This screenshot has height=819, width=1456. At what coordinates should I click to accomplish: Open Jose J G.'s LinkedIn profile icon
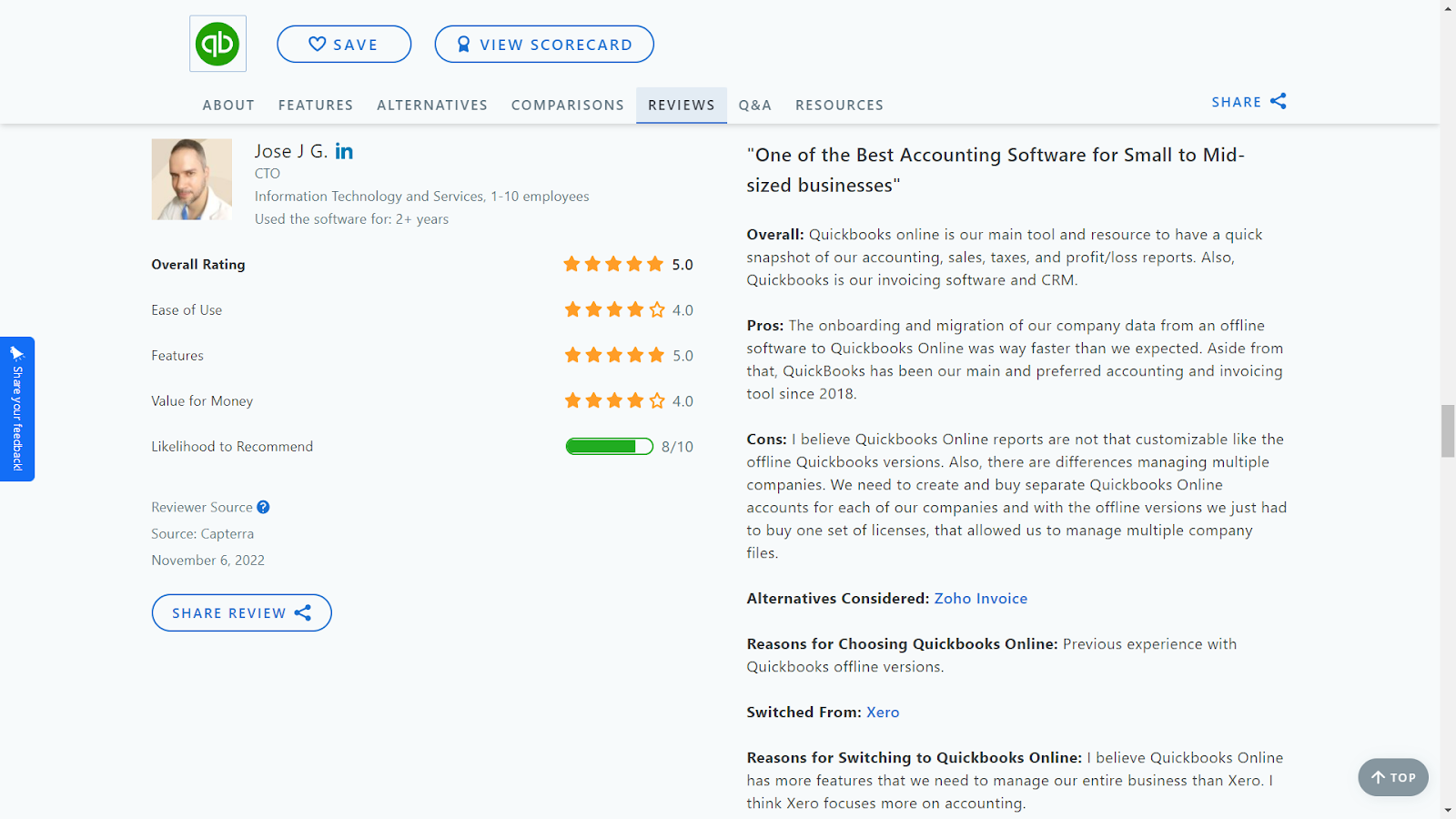point(344,151)
